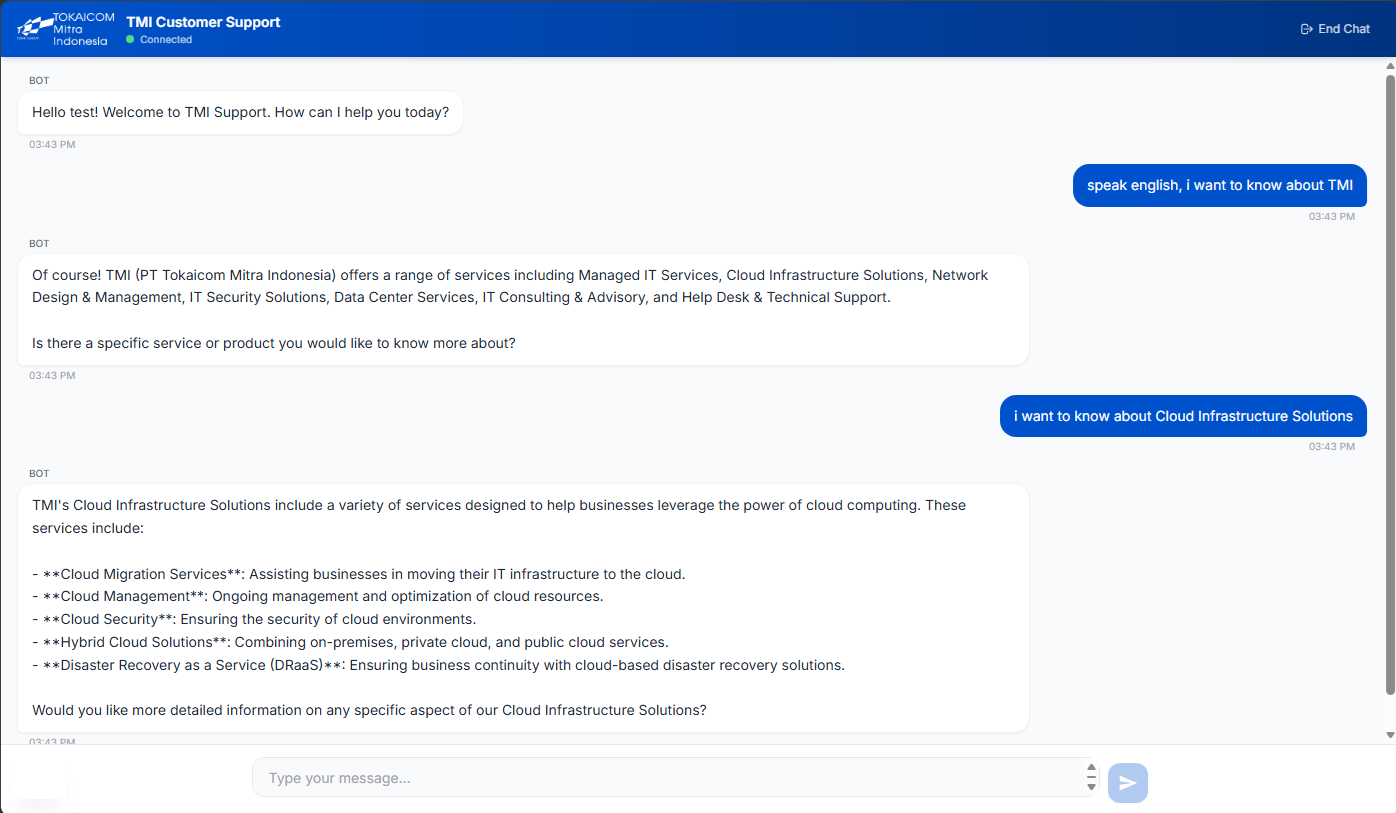
Task: Click the 'i want to know about Cloud Infrastructure Solutions' bubble
Action: [1183, 416]
